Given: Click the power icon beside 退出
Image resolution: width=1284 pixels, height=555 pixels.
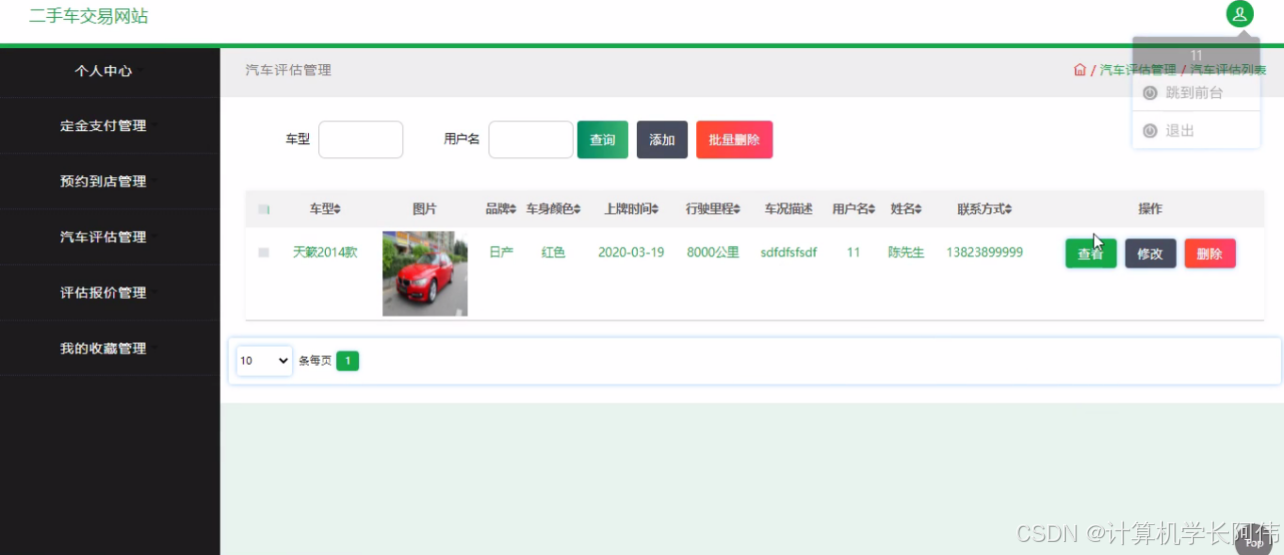Looking at the screenshot, I should [1150, 131].
